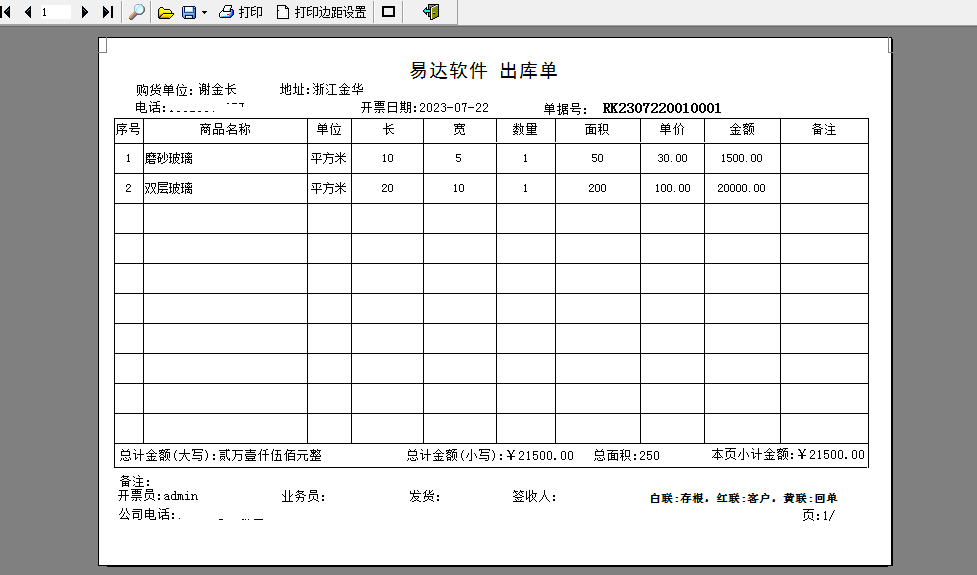Viewport: 977px width, 575px height.
Task: Open 打印边距设置 print margin settings
Action: pos(322,12)
